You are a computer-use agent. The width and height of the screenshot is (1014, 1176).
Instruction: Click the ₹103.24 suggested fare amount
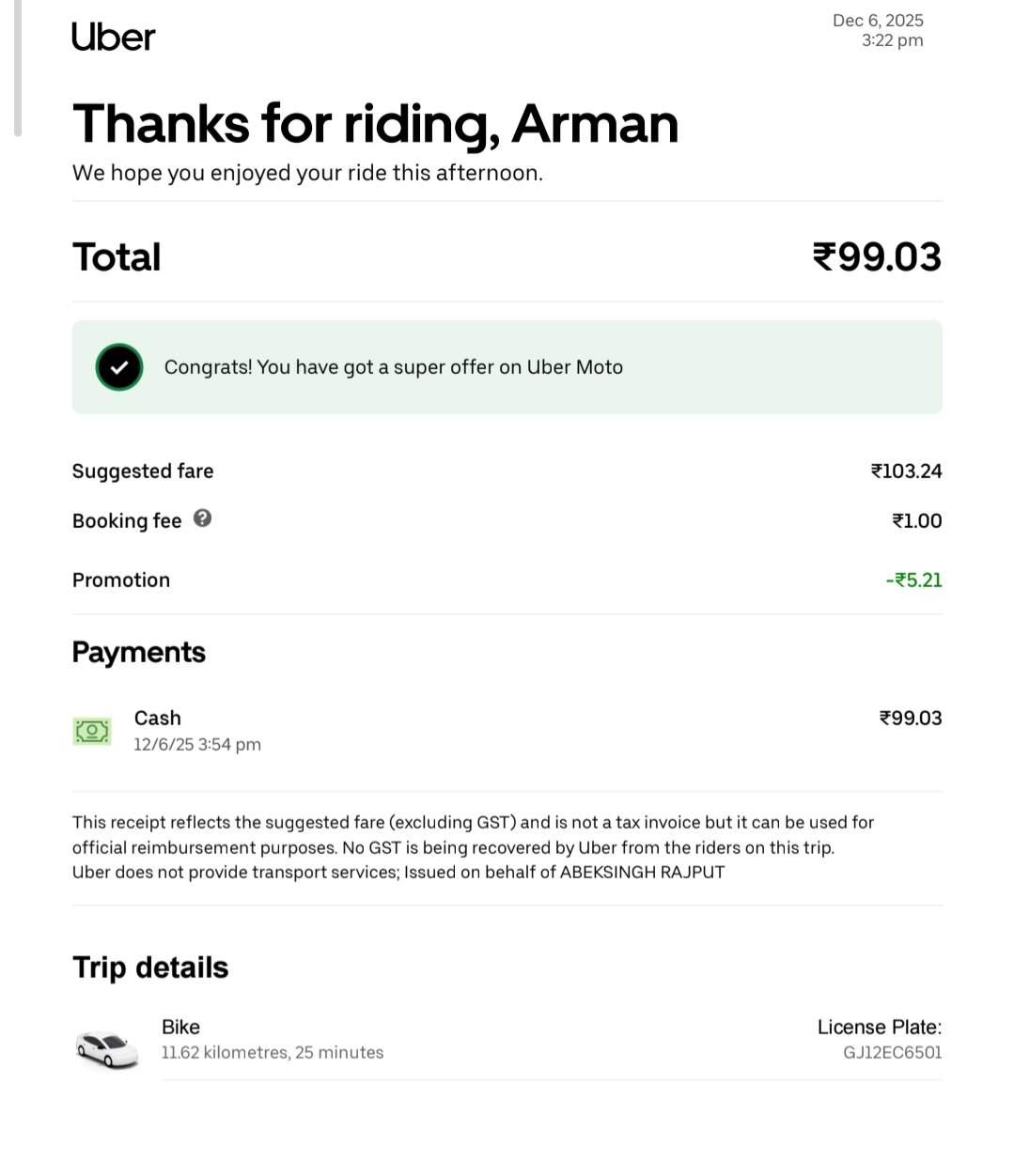[906, 472]
